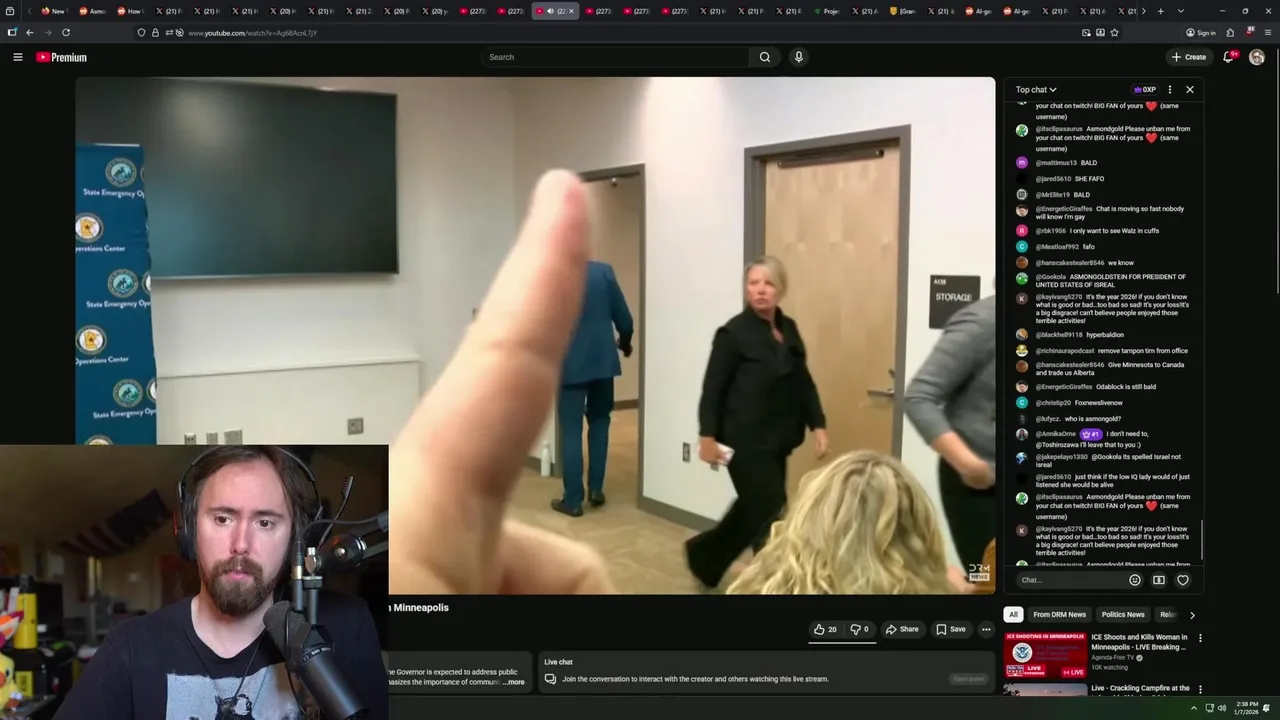This screenshot has width=1280, height=720.
Task: Expand the Top chat dropdown
Action: point(1036,90)
